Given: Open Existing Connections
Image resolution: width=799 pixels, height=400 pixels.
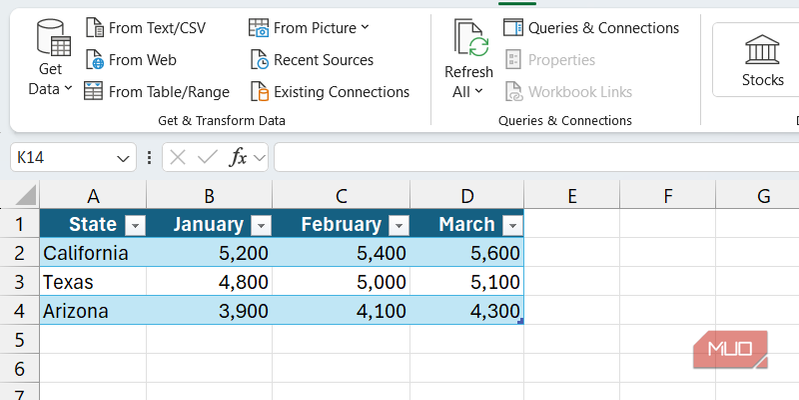Looking at the screenshot, I should click(329, 92).
